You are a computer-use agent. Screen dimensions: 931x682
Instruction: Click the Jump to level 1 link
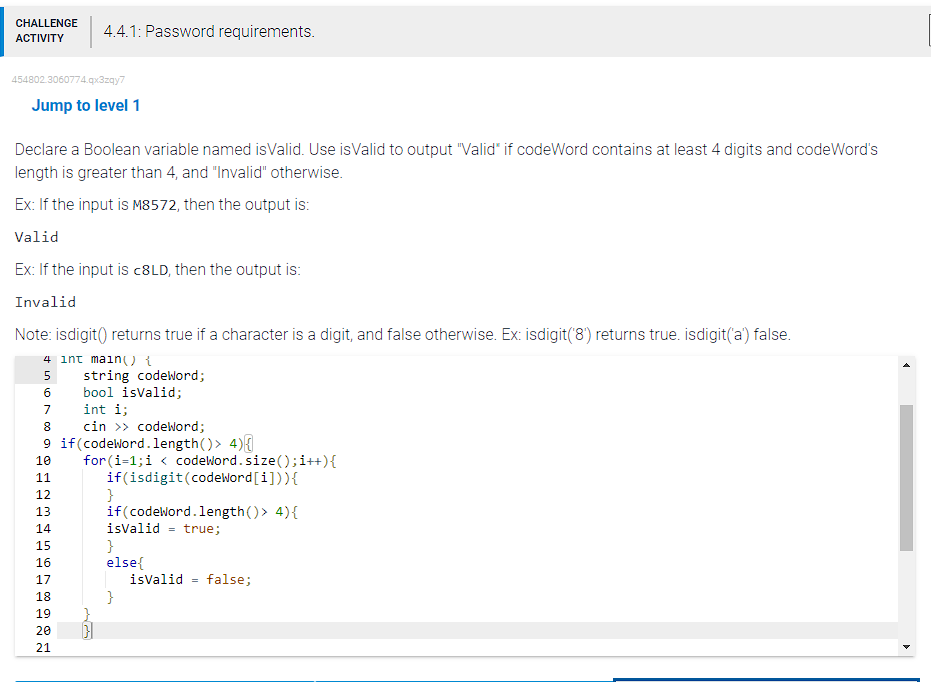(x=85, y=105)
